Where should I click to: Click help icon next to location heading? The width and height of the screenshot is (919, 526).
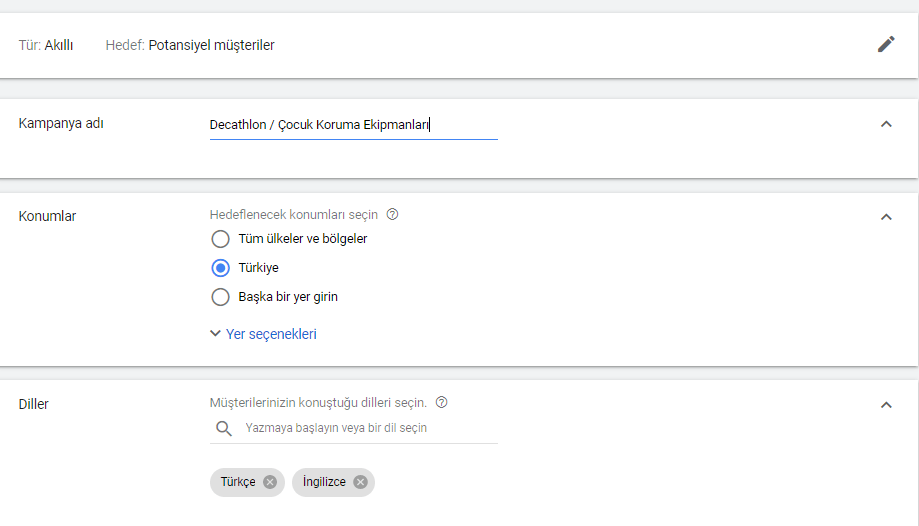(x=392, y=214)
